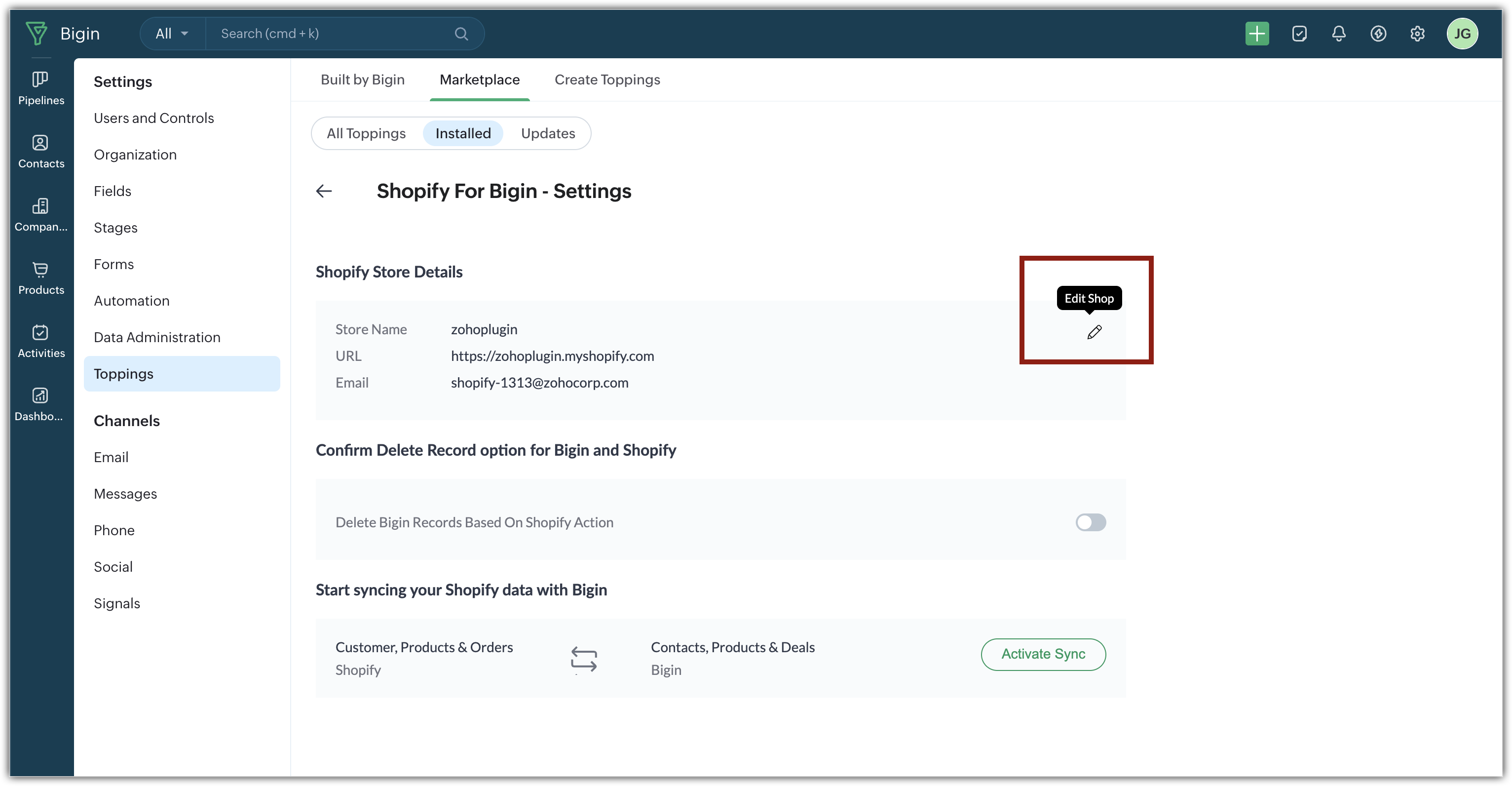Click the search magnifier icon
This screenshot has width=1512, height=786.
tap(461, 34)
